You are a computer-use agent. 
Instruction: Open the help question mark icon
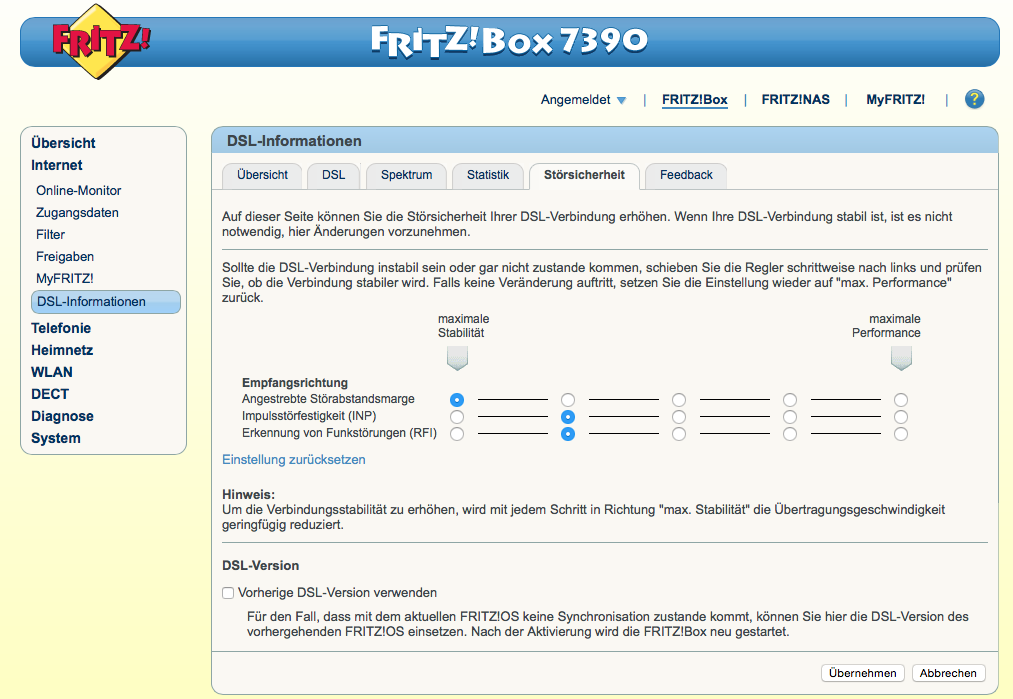point(974,99)
